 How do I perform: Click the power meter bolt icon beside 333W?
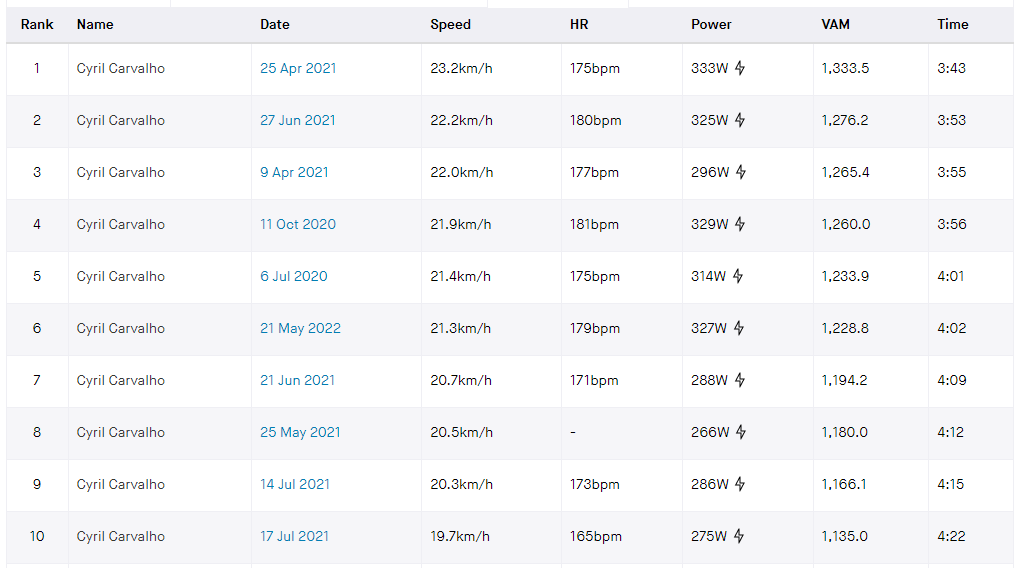pyautogui.click(x=739, y=68)
